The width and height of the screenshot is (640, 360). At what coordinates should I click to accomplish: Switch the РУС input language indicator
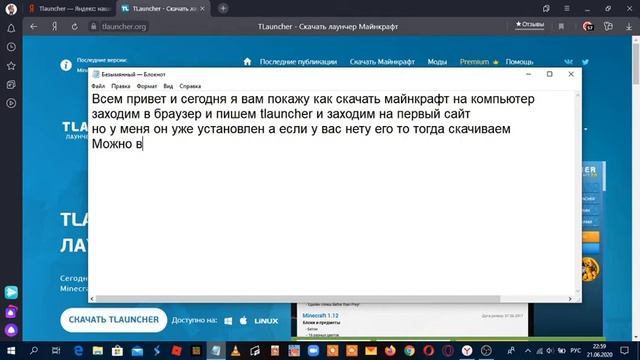[x=576, y=351]
